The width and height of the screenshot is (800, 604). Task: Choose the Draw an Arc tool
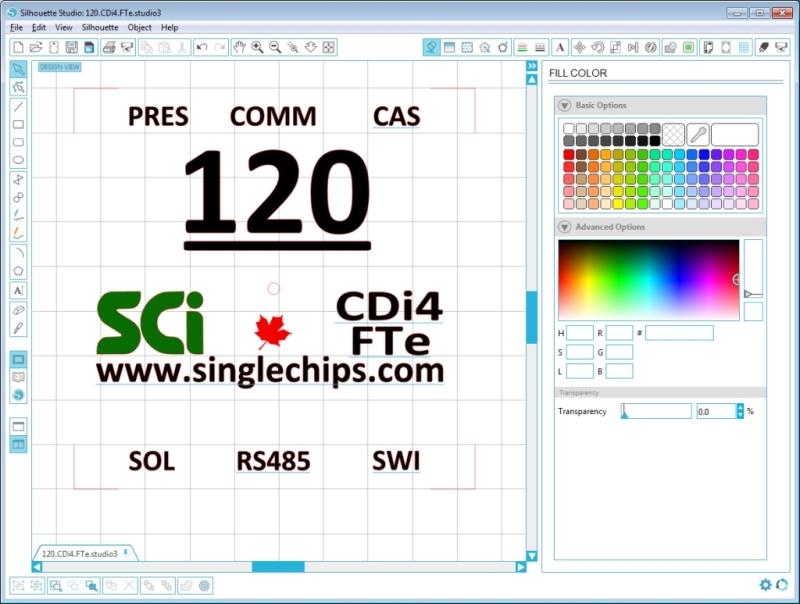[18, 253]
